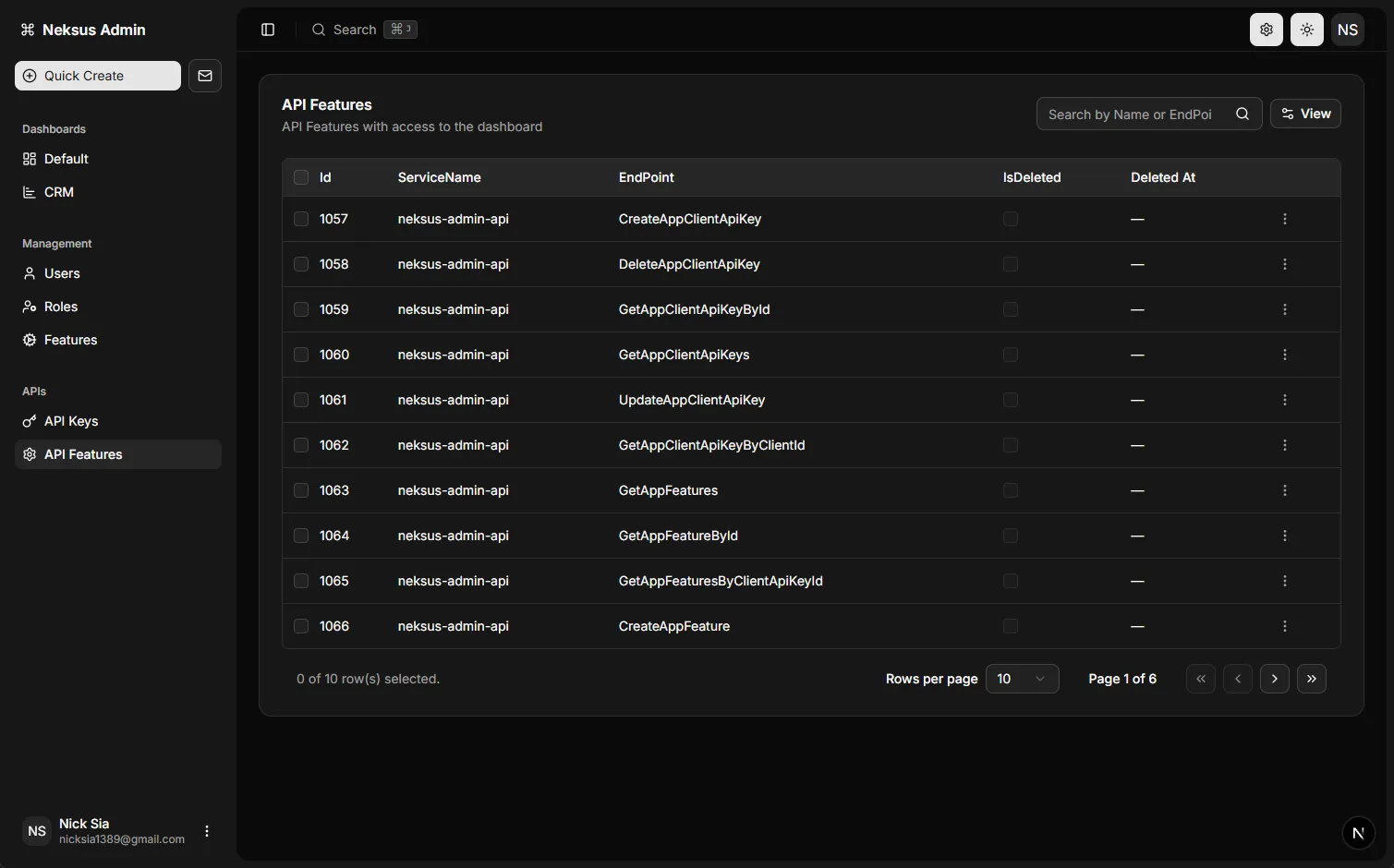Select row 1060 checkbox
The width and height of the screenshot is (1394, 868).
[301, 355]
